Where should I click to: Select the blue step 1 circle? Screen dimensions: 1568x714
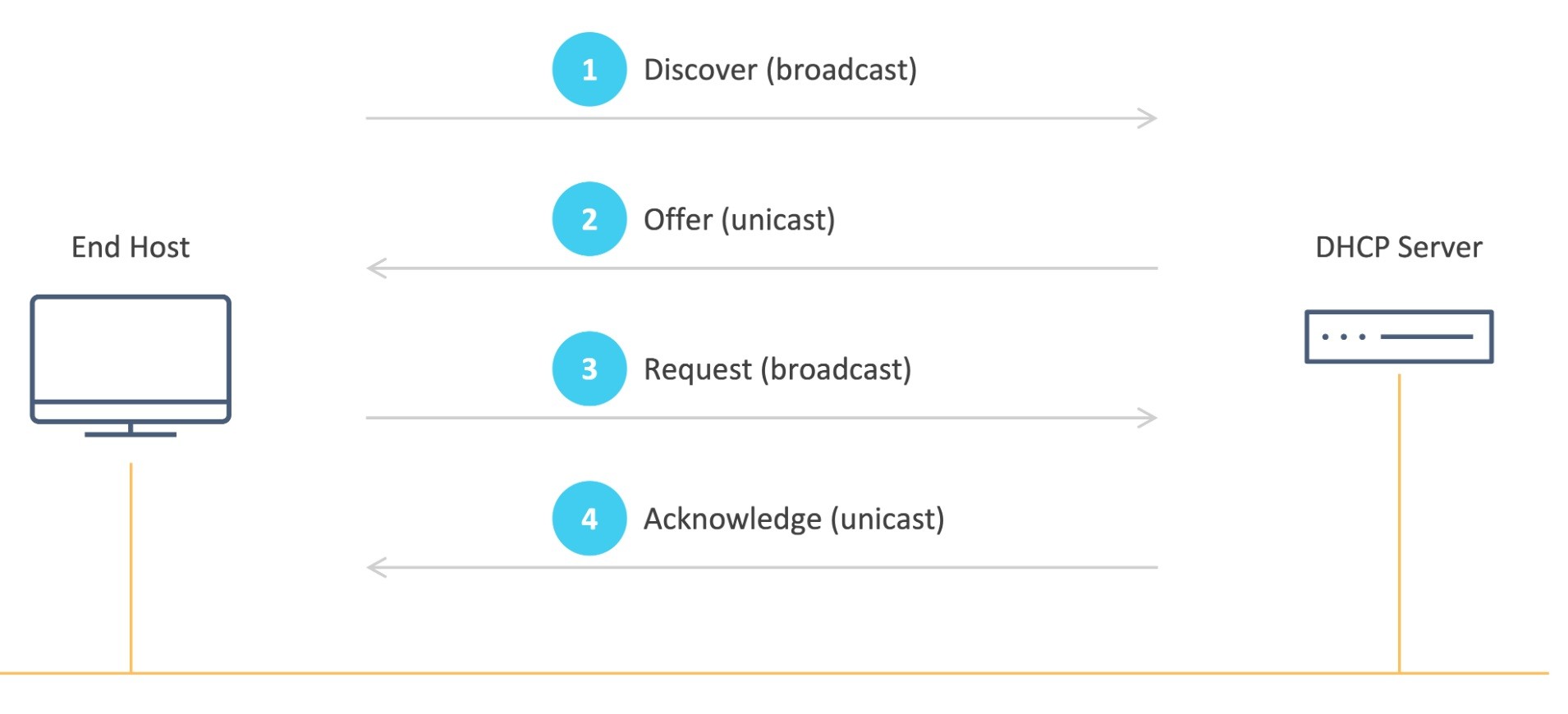[589, 70]
